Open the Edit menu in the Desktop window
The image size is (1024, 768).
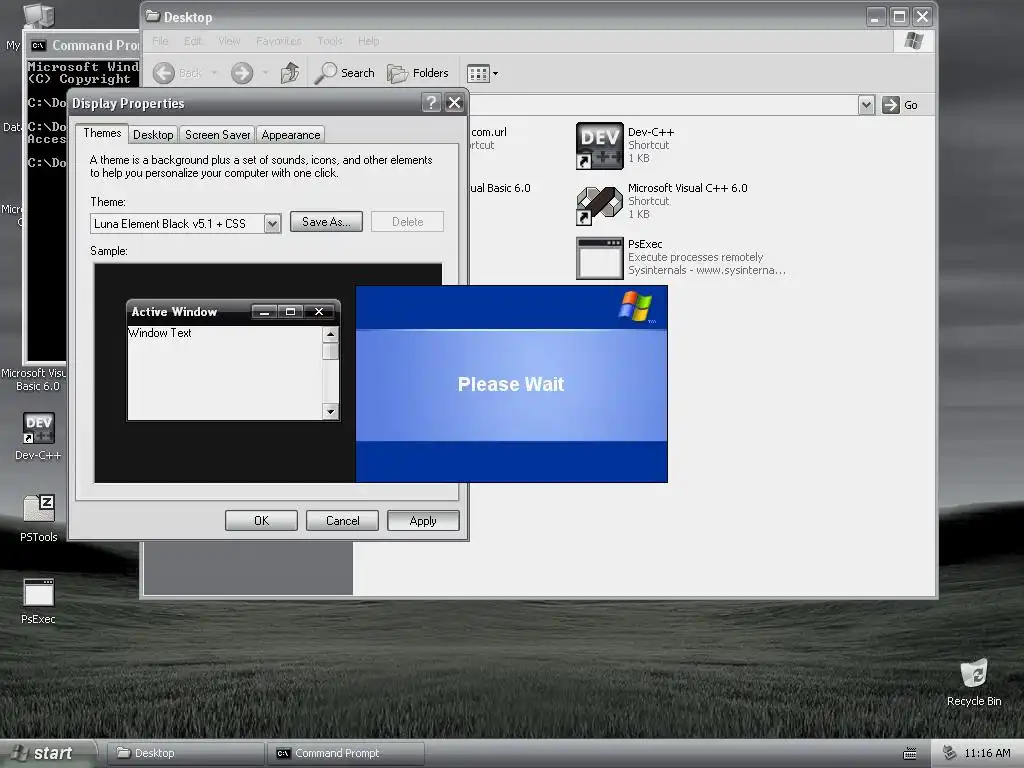[193, 41]
